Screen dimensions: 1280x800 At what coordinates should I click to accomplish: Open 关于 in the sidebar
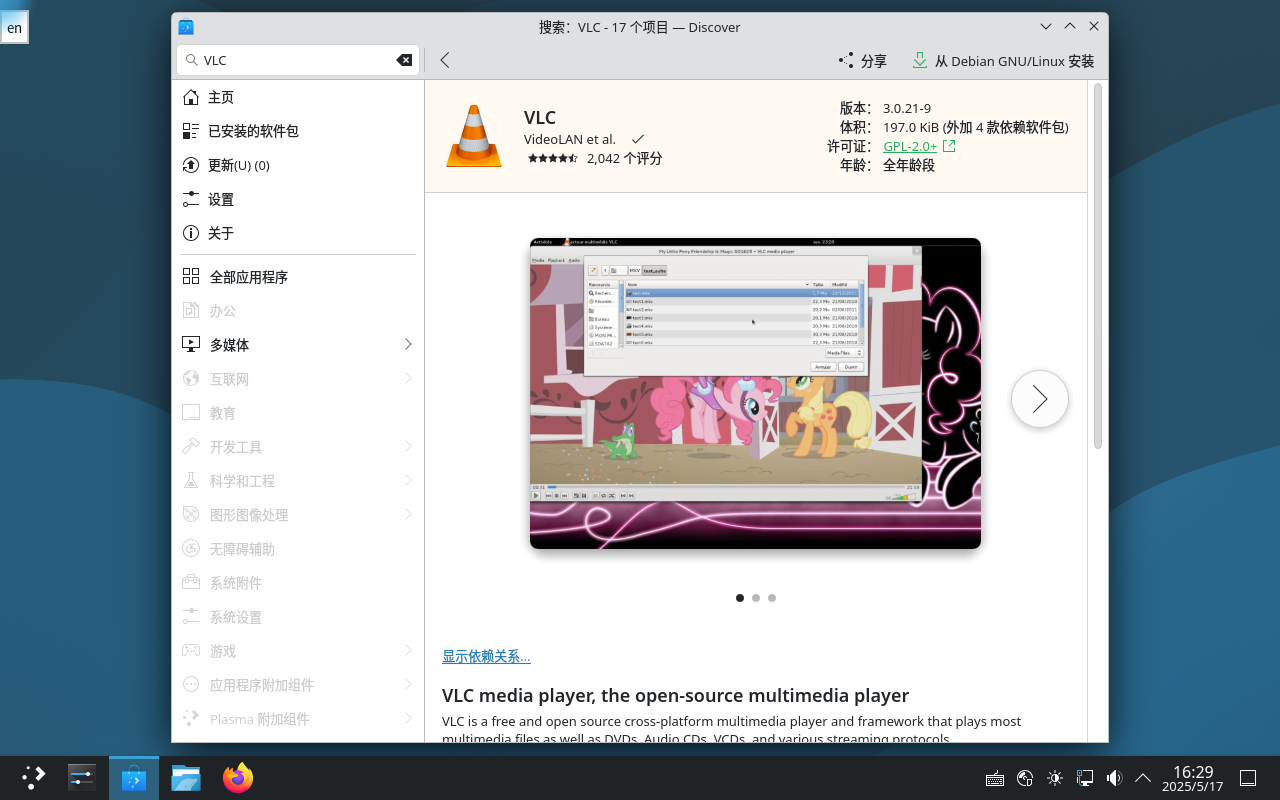(x=298, y=233)
